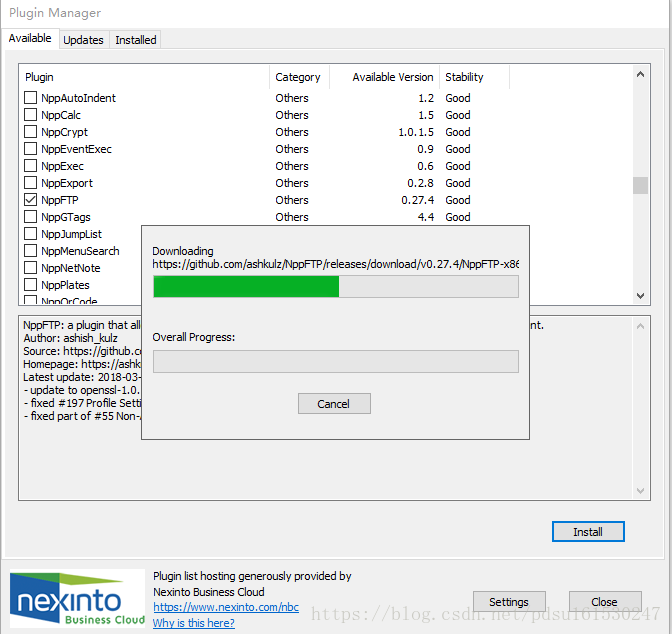The width and height of the screenshot is (672, 634).
Task: Check the NppExec plugin checkbox
Action: click(30, 166)
